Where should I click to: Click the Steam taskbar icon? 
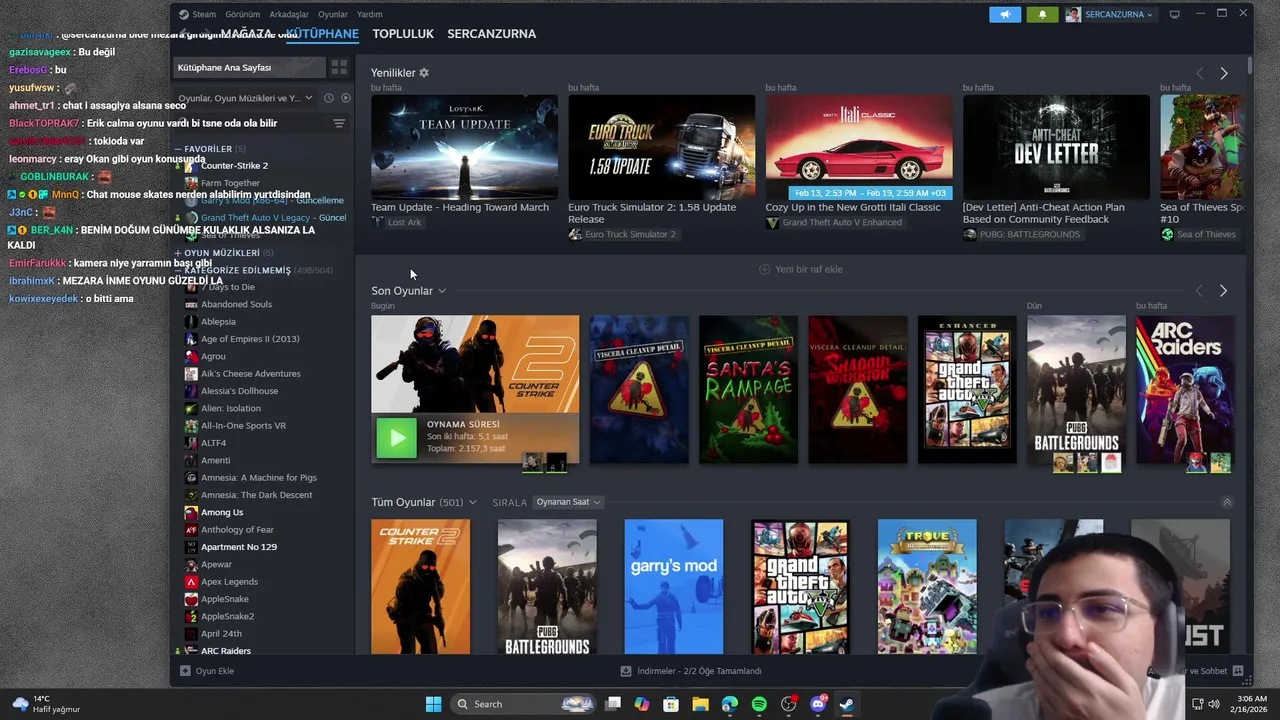847,704
